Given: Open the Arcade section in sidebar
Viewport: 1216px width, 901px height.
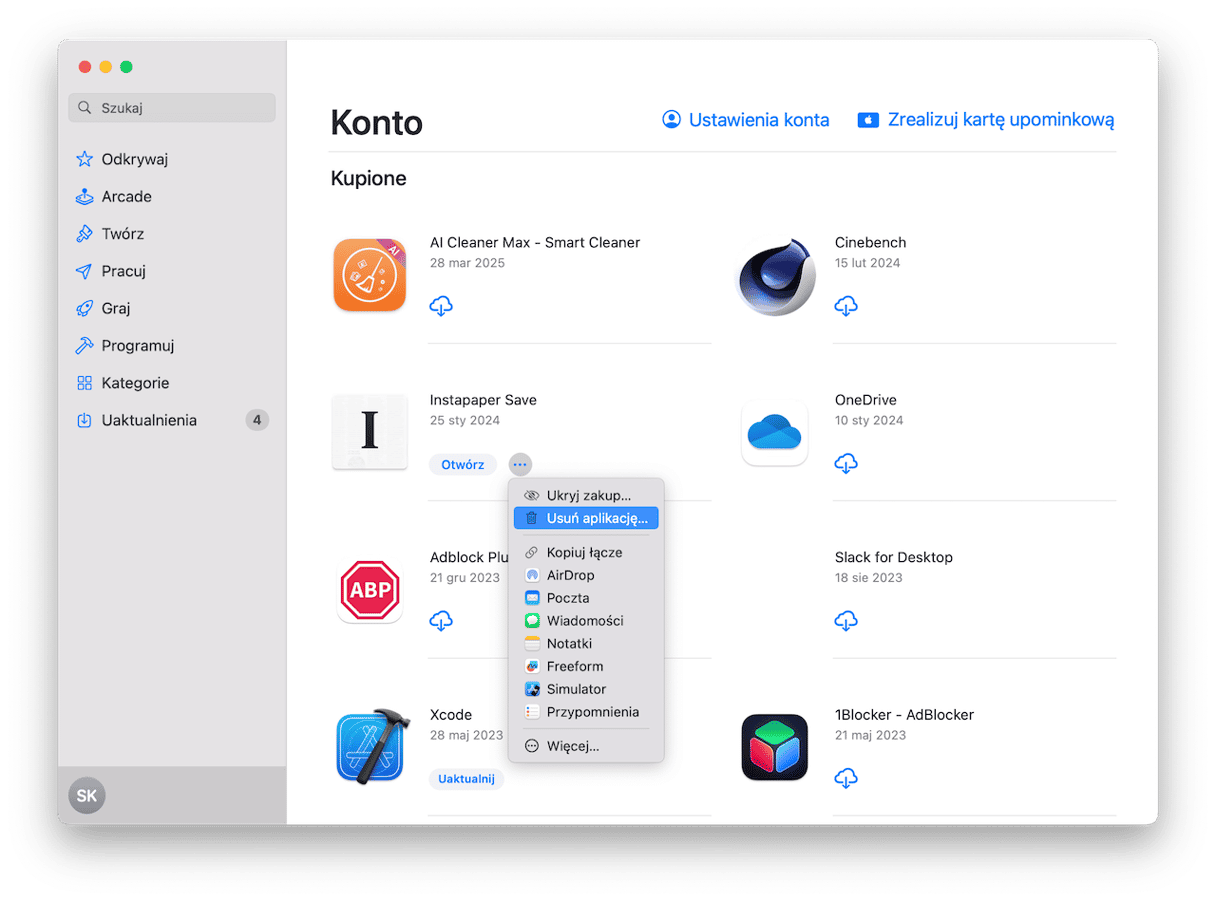Looking at the screenshot, I should tap(126, 197).
